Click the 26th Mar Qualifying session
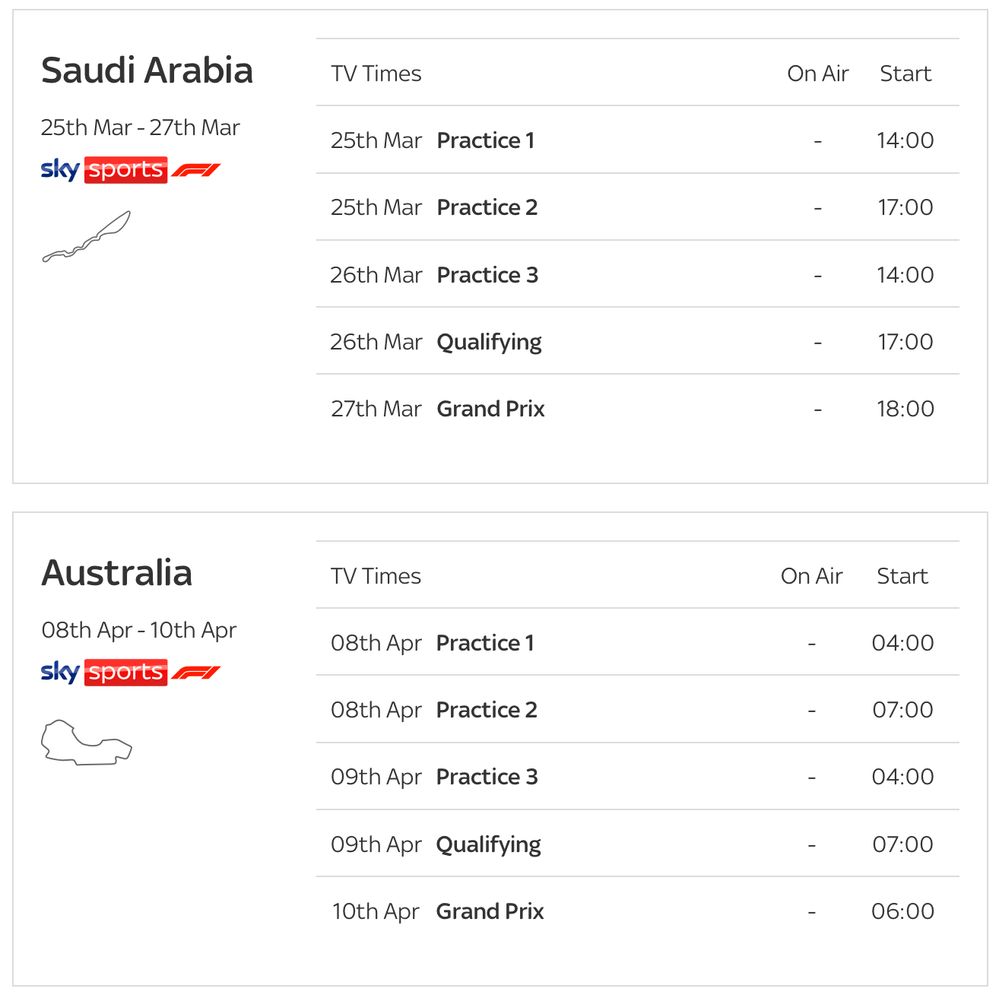 pyautogui.click(x=489, y=342)
